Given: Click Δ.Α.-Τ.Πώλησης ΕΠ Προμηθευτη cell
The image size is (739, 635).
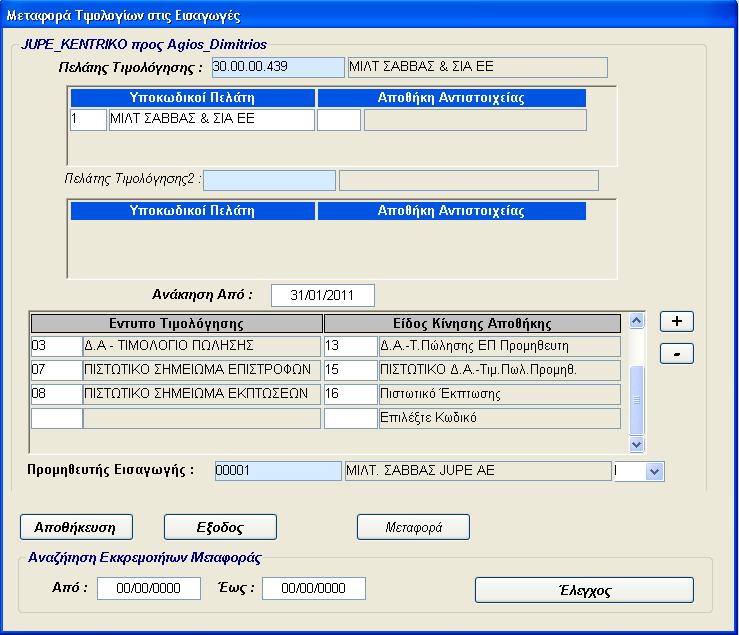Looking at the screenshot, I should pyautogui.click(x=500, y=346).
